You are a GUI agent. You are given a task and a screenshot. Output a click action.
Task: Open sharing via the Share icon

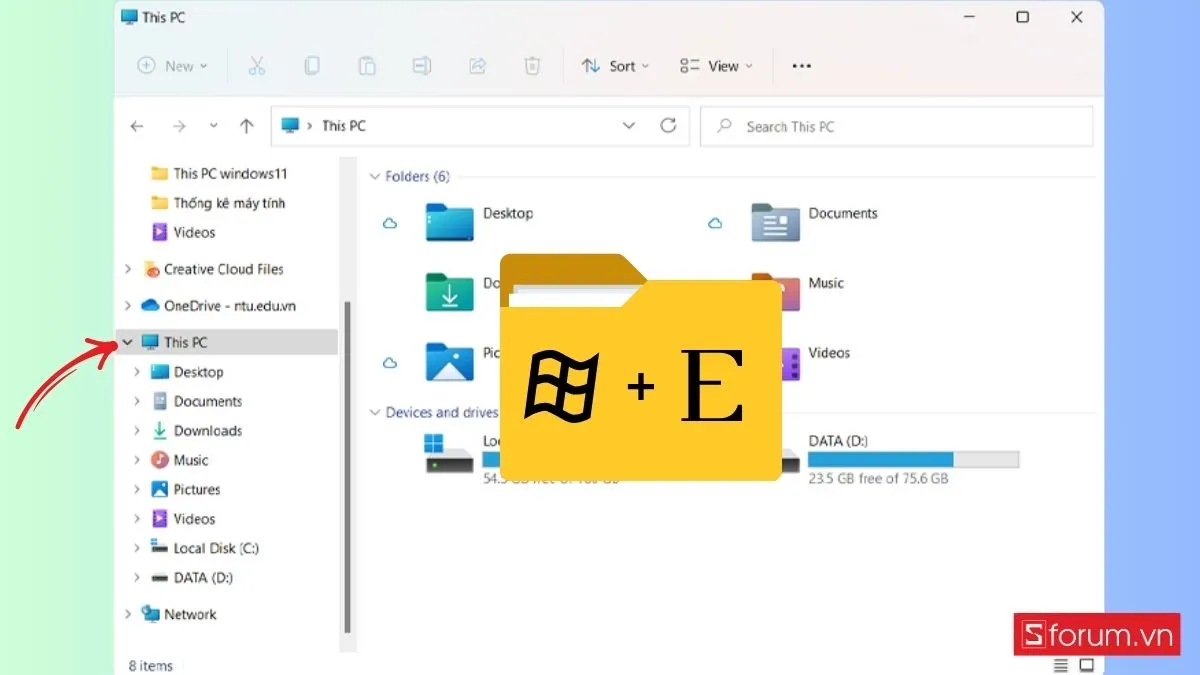(477, 65)
